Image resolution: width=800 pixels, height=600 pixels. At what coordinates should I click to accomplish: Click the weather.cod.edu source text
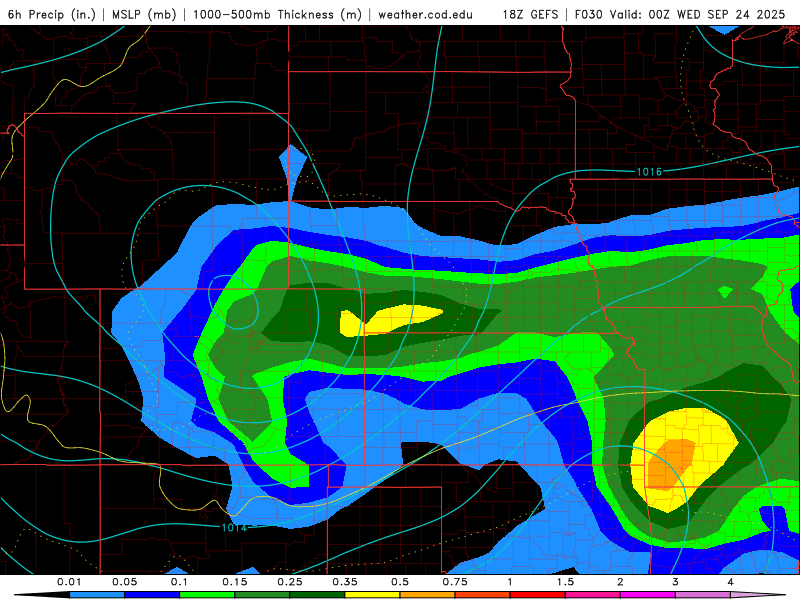(425, 14)
